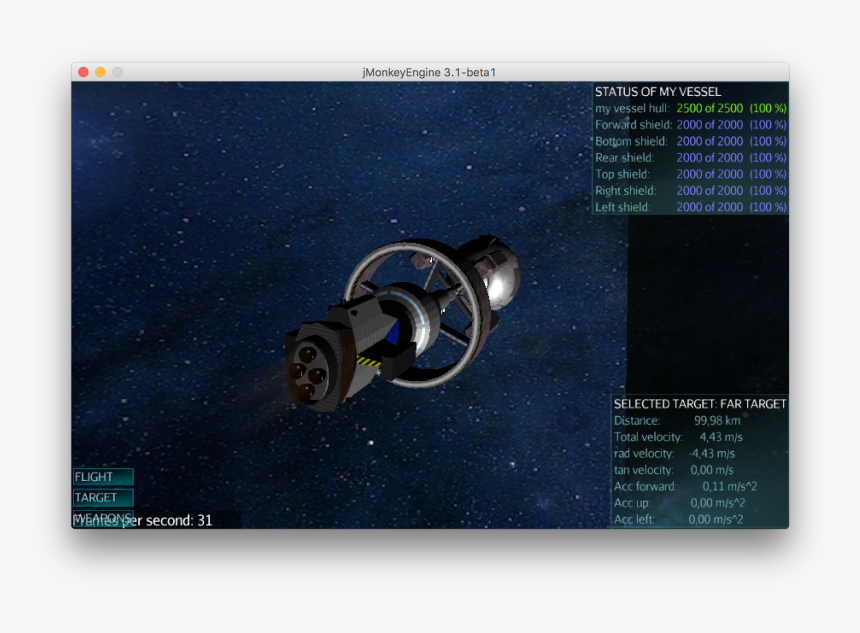This screenshot has height=633, width=860.
Task: Click the rad velocity '-4,43 m/s' value
Action: tap(711, 454)
